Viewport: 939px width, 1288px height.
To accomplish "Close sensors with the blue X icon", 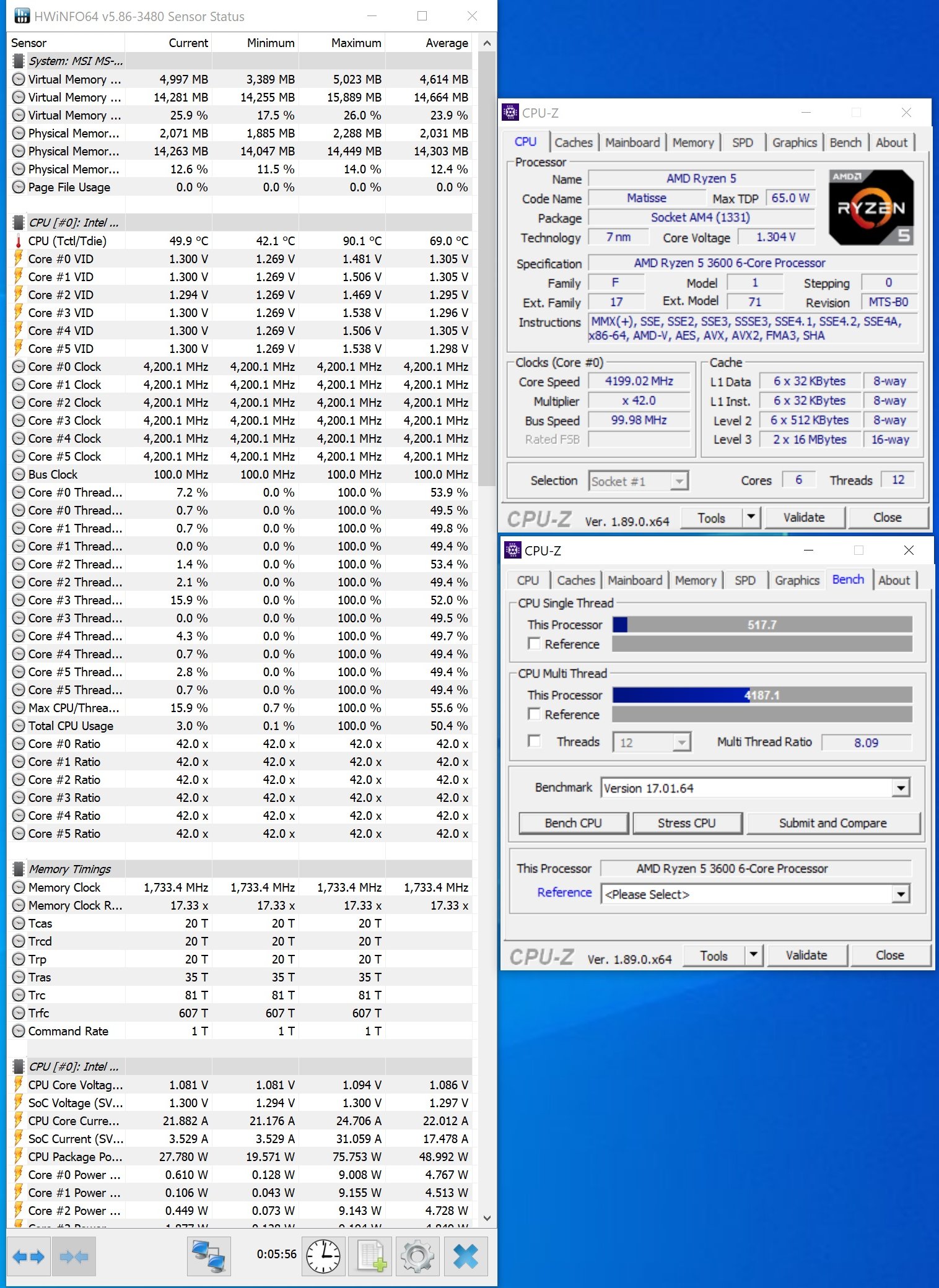I will coord(465,1256).
